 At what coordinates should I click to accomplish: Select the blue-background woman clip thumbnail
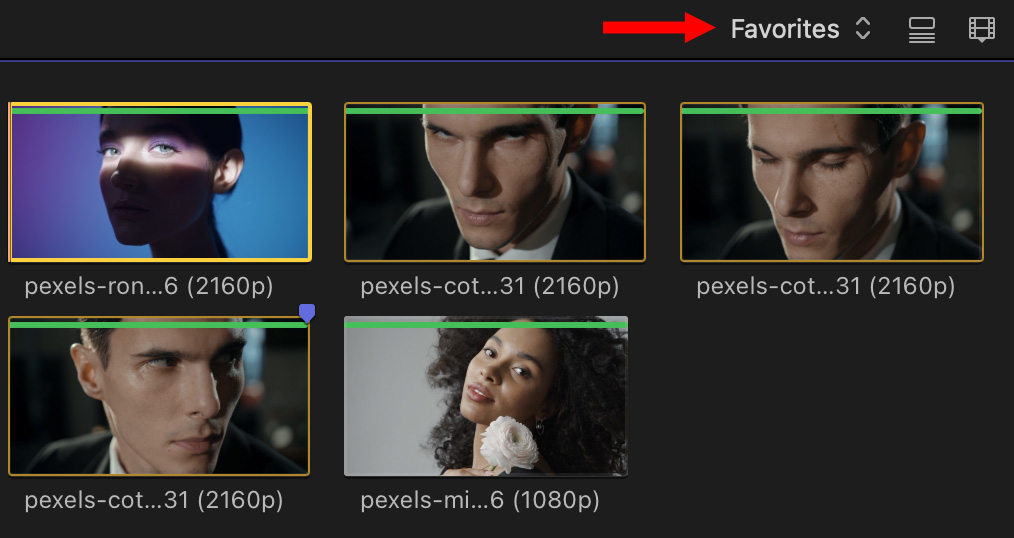160,185
